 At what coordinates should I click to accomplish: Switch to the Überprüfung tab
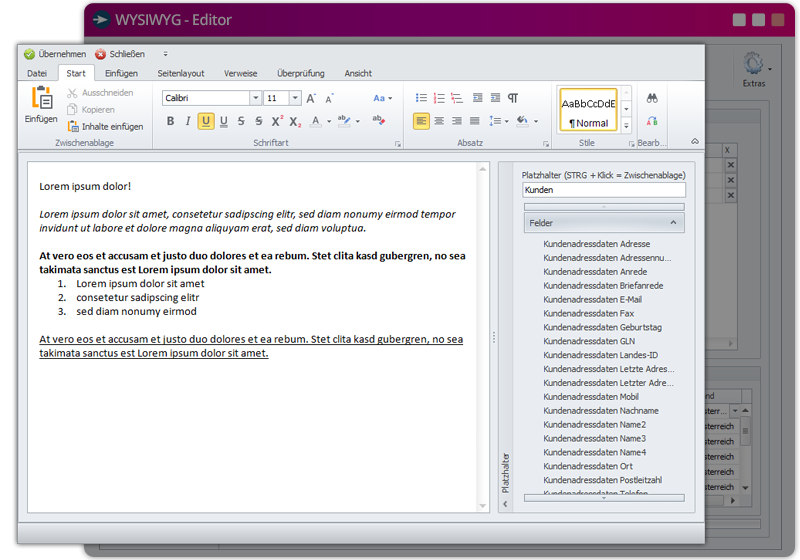point(301,73)
